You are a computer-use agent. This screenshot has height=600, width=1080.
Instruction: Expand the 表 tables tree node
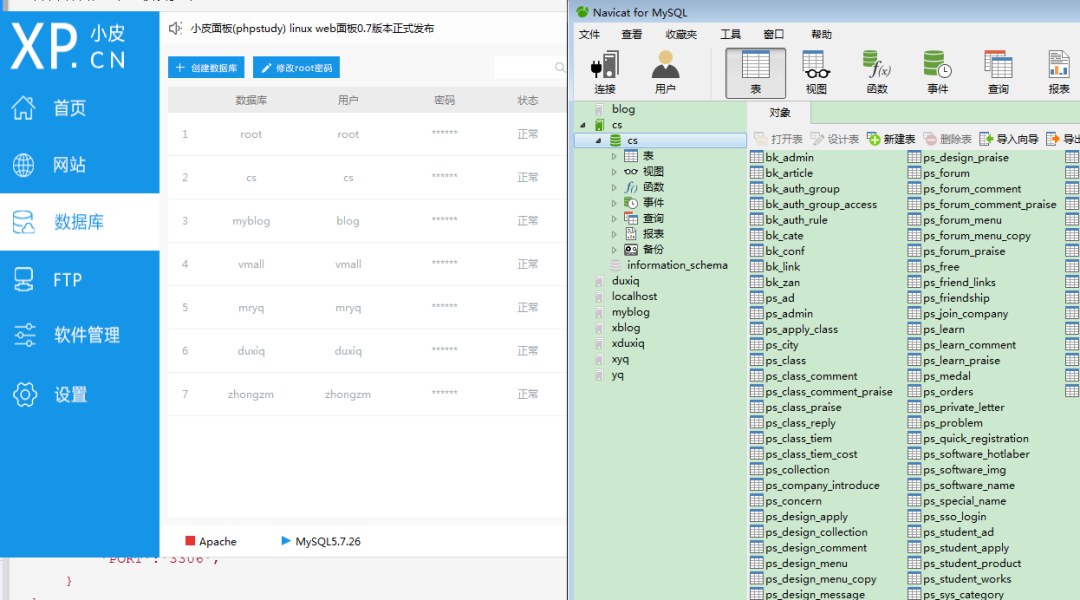(614, 156)
